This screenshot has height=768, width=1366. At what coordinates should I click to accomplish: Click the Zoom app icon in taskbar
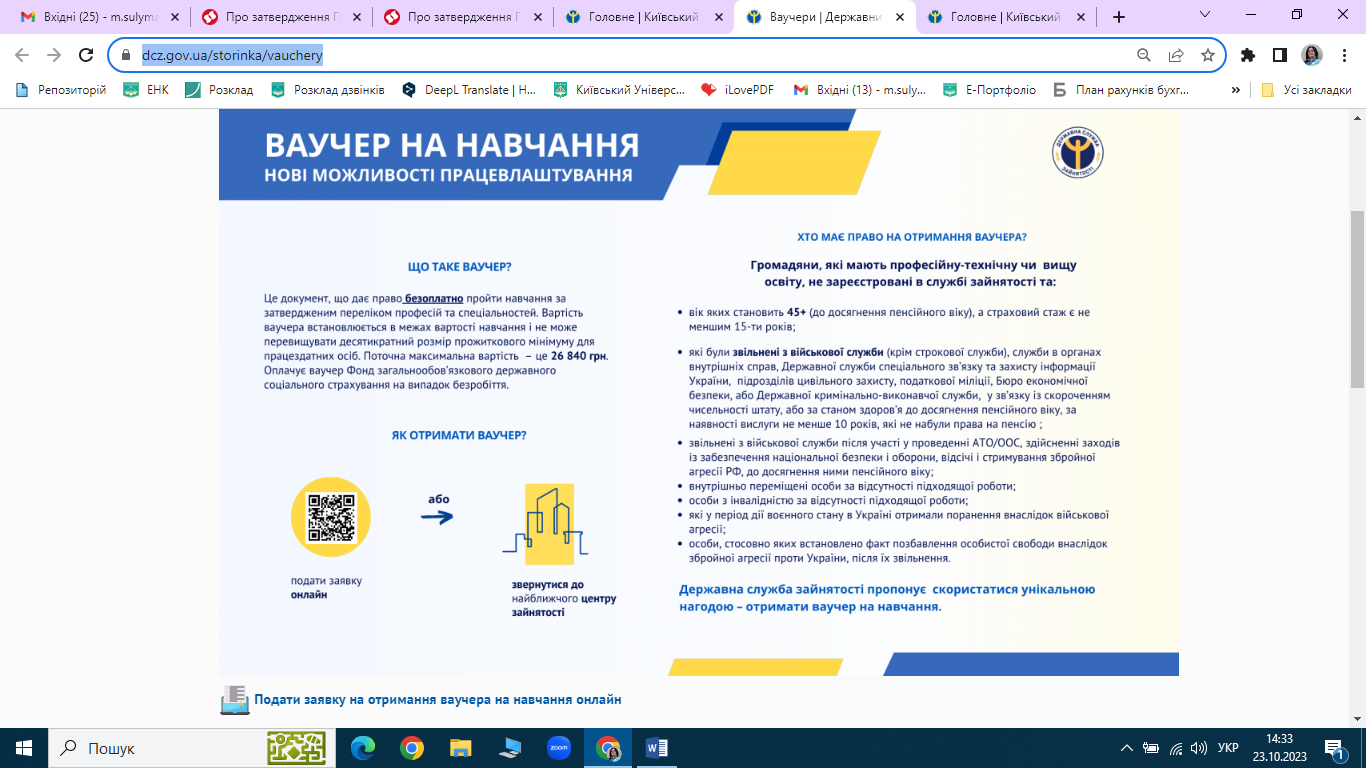558,747
